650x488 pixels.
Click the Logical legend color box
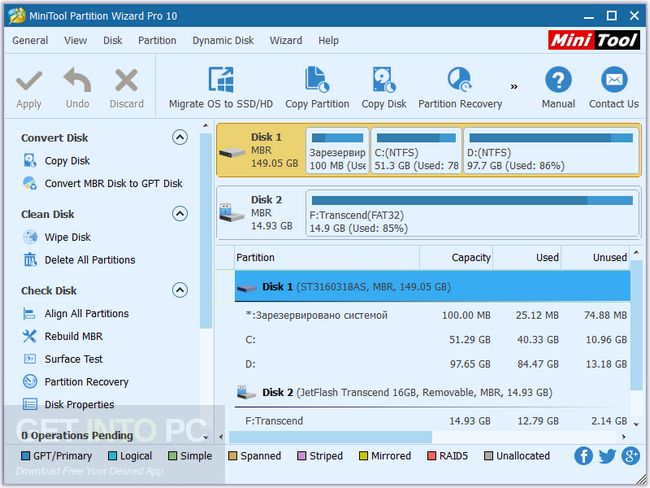click(x=112, y=456)
